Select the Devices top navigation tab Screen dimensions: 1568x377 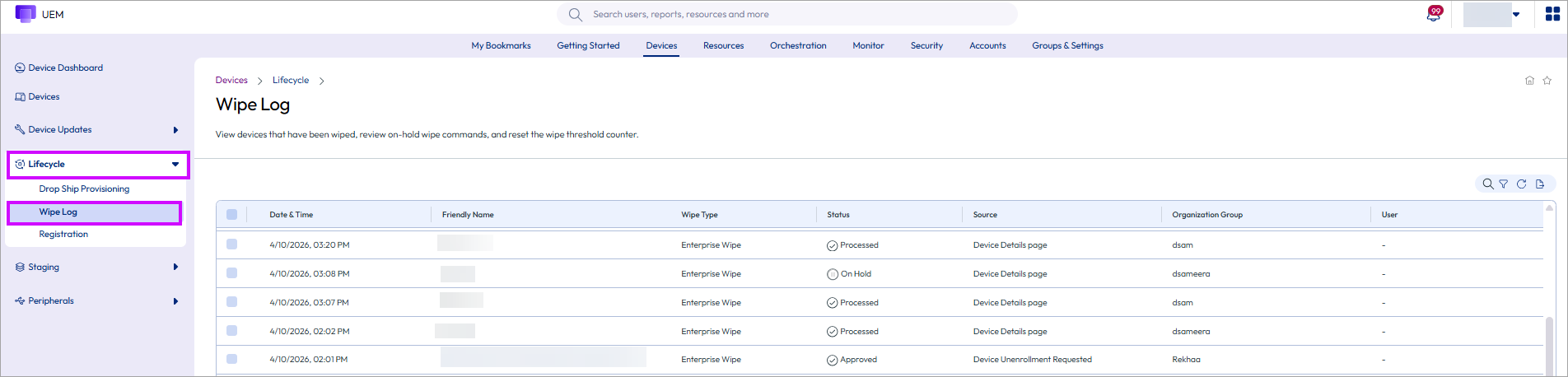[x=661, y=45]
